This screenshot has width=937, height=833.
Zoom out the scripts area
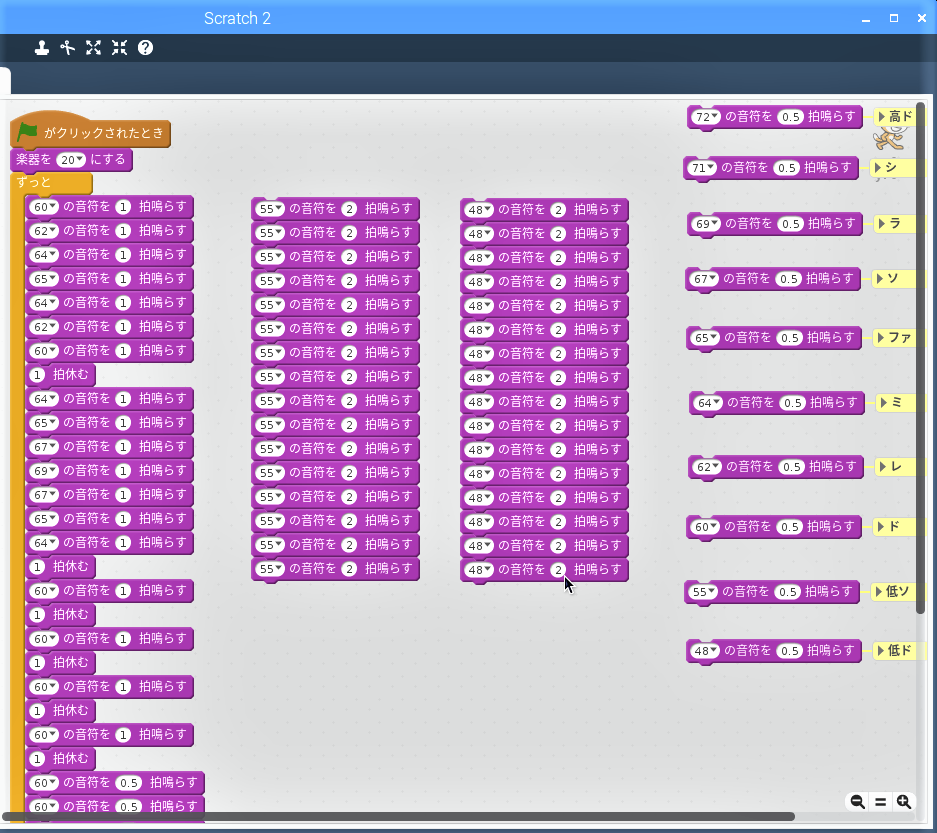pyautogui.click(x=857, y=802)
